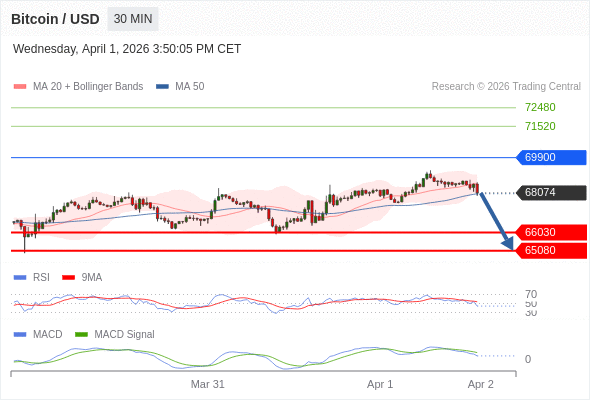Click the RSI blue legend swatch
The width and height of the screenshot is (590, 400).
click(20, 278)
